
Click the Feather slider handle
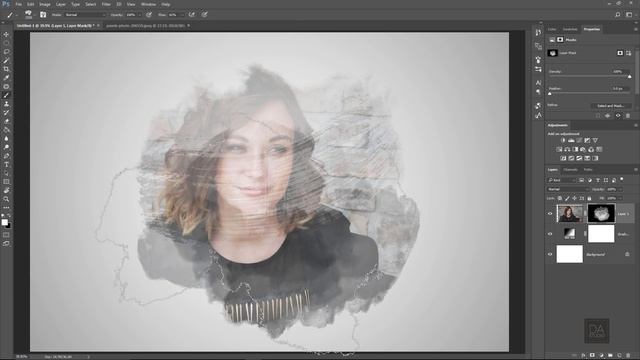(549, 93)
